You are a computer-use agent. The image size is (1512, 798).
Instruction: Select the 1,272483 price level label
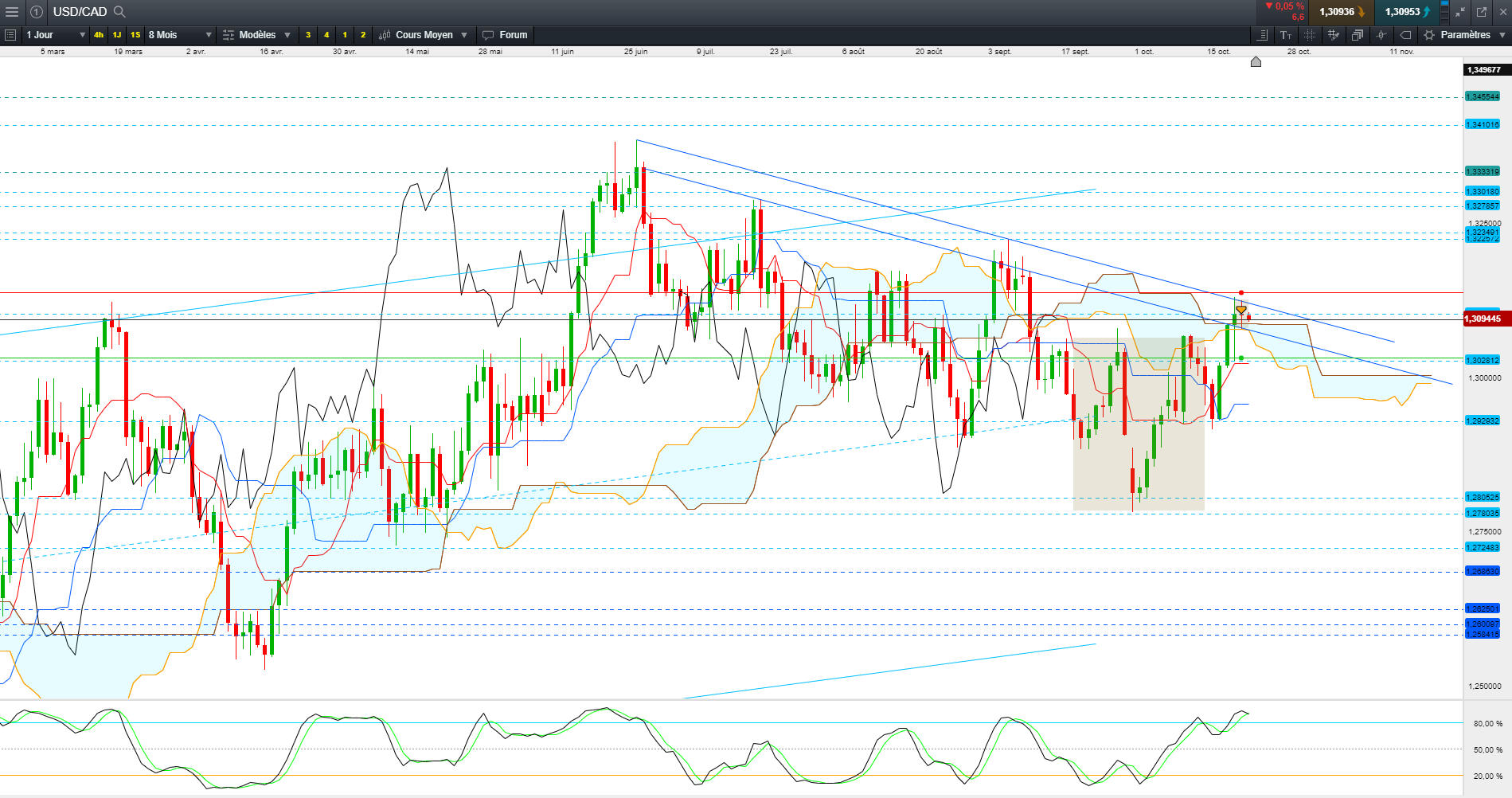(1483, 548)
